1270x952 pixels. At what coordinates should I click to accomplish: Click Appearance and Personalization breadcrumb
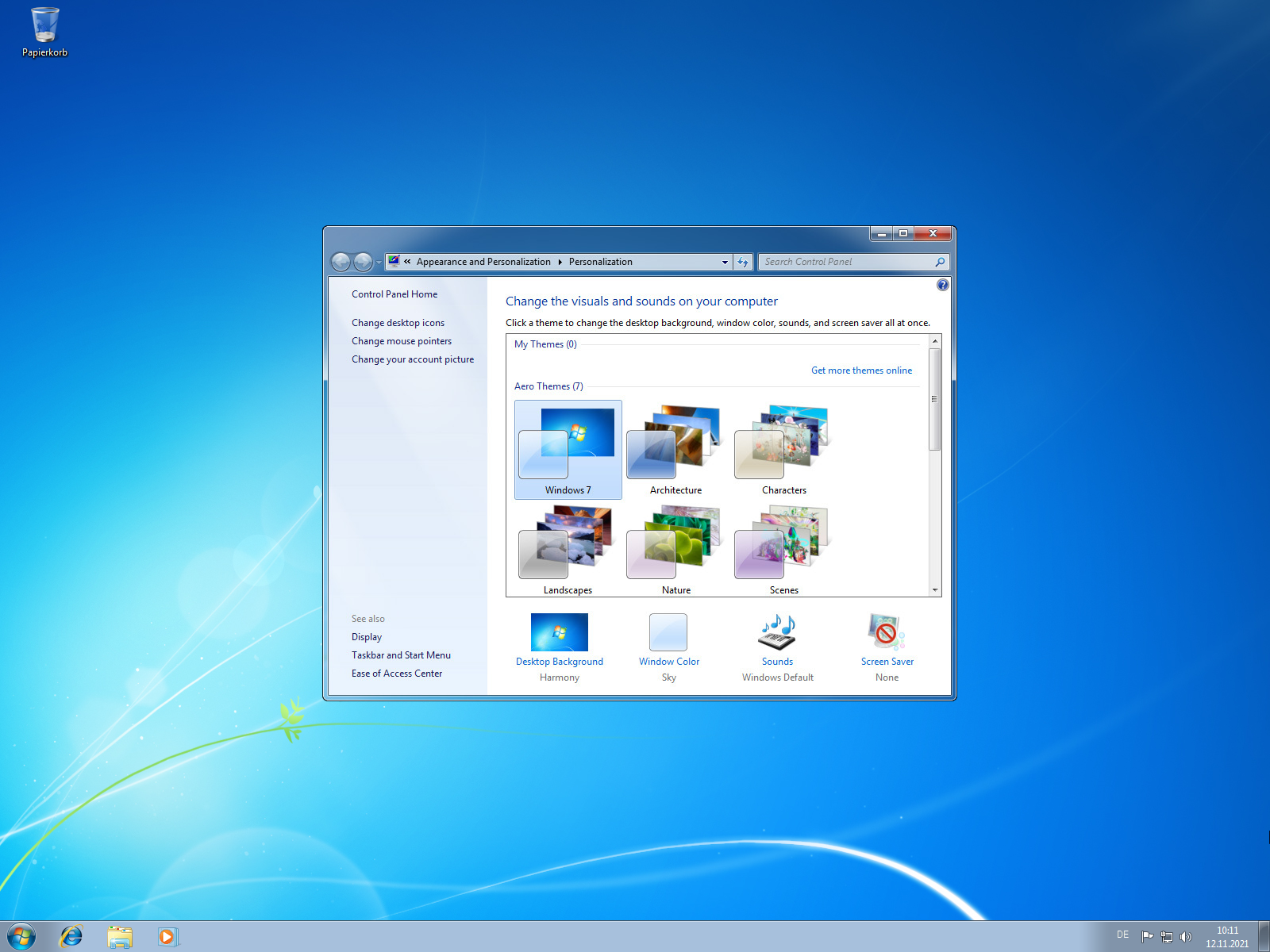tap(483, 262)
